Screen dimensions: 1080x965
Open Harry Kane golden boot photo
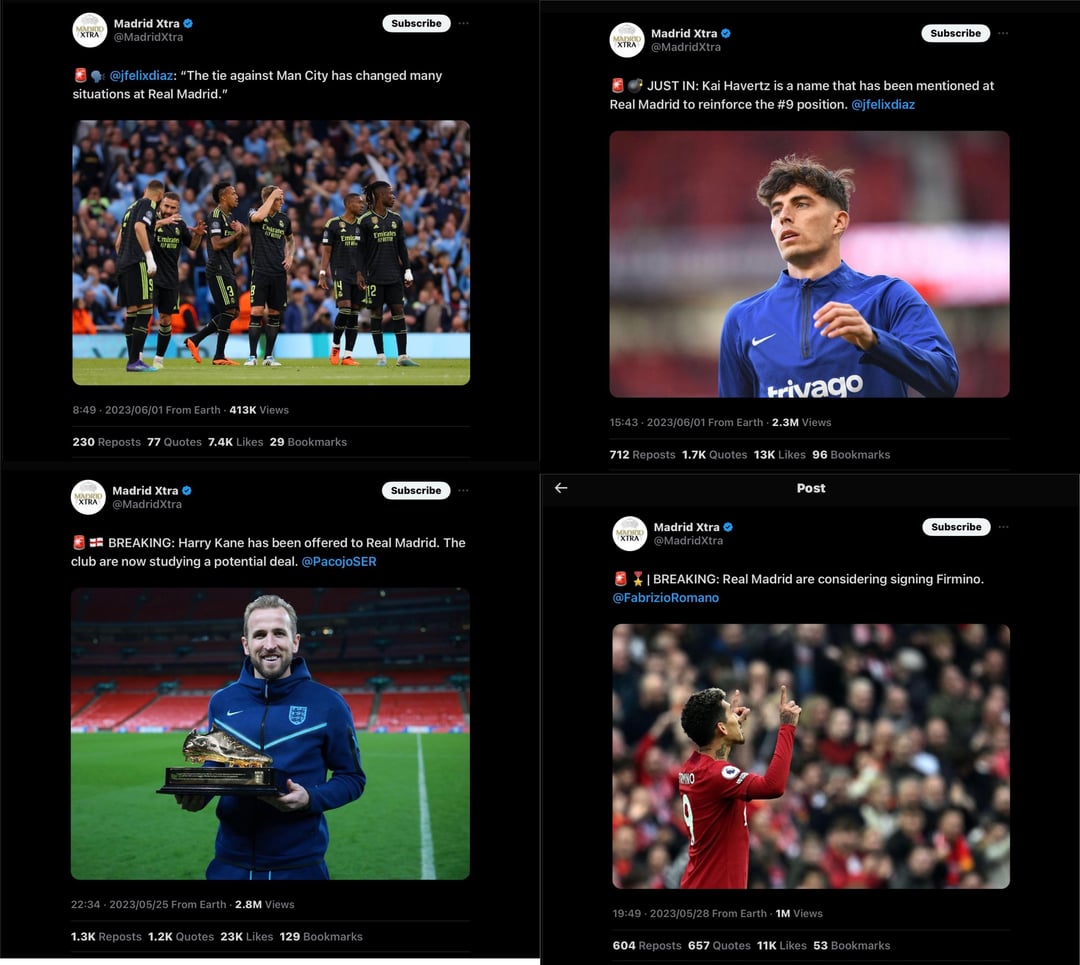point(270,734)
